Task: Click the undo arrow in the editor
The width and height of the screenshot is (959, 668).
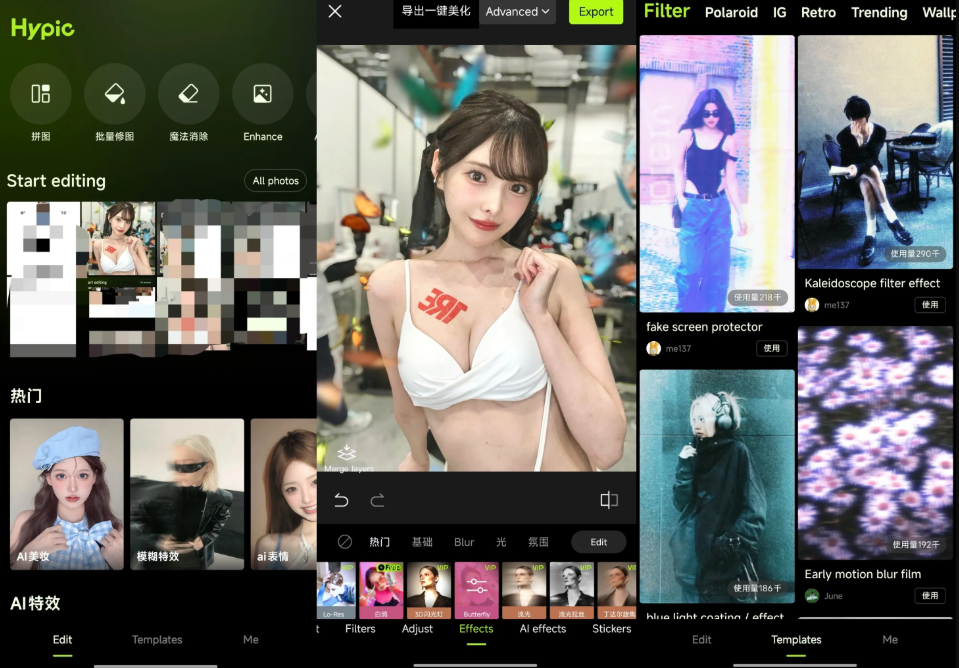Action: pos(342,500)
